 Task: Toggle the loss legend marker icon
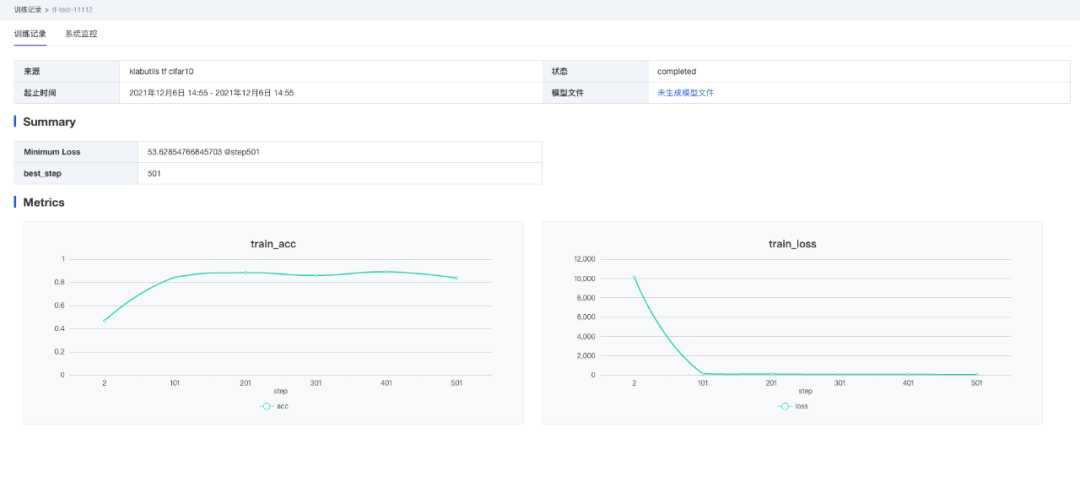click(x=785, y=406)
